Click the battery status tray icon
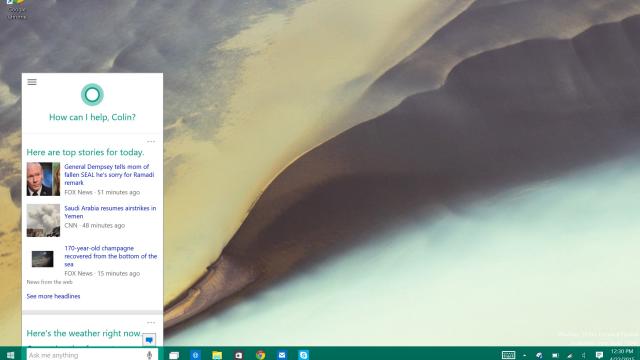This screenshot has height=360, width=640. tap(555, 356)
